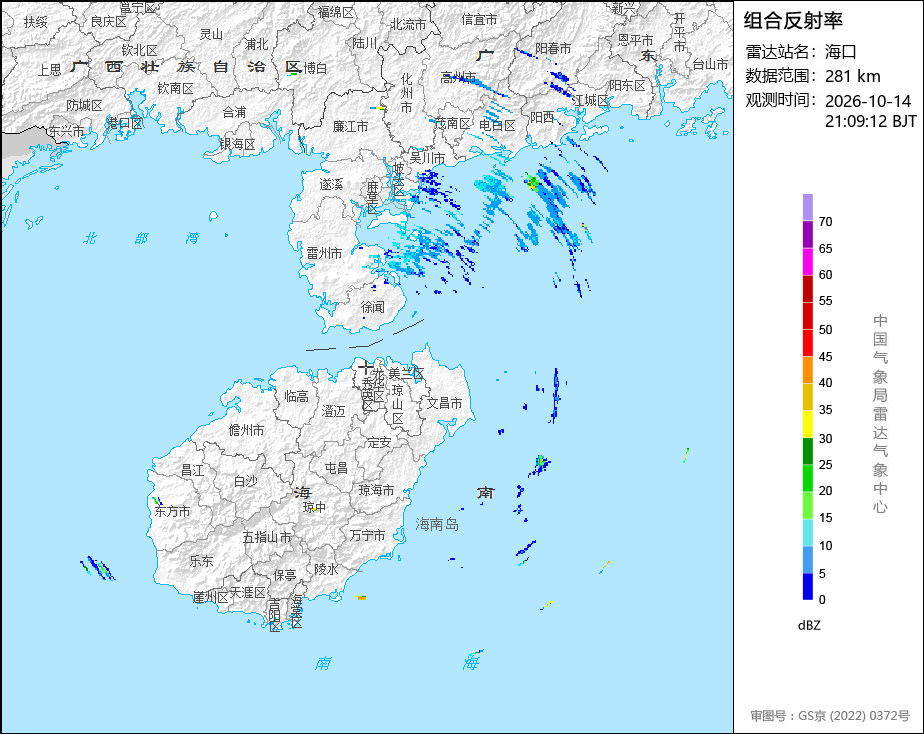Click the 保亭 map label
Image resolution: width=924 pixels, height=734 pixels.
pyautogui.click(x=285, y=574)
